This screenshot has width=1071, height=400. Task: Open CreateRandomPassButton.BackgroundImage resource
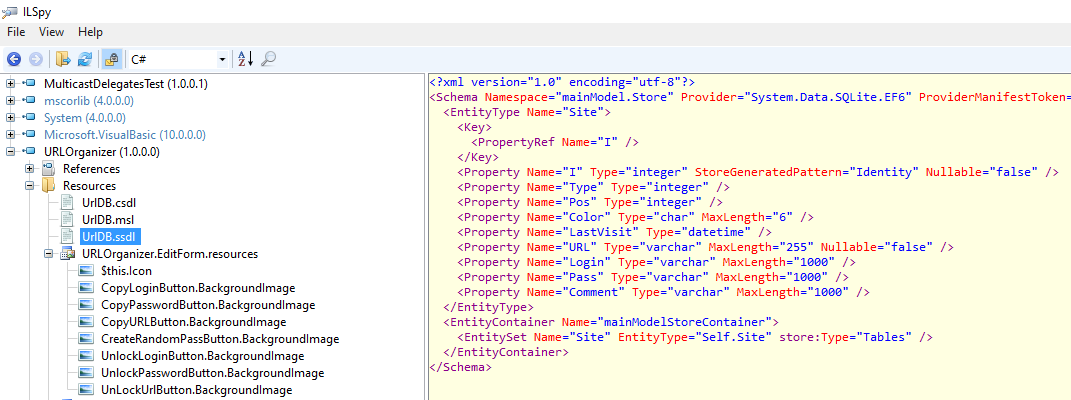tap(220, 339)
